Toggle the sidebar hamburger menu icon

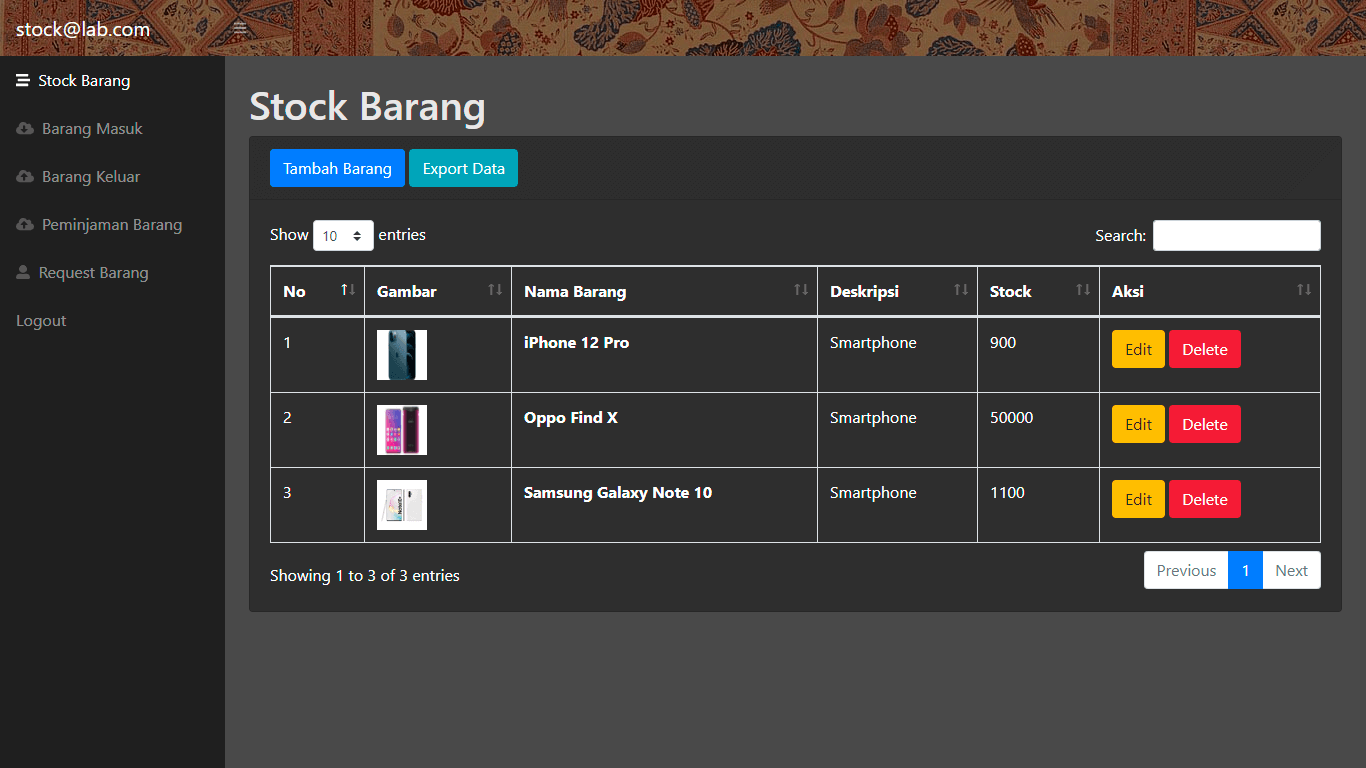coord(240,29)
